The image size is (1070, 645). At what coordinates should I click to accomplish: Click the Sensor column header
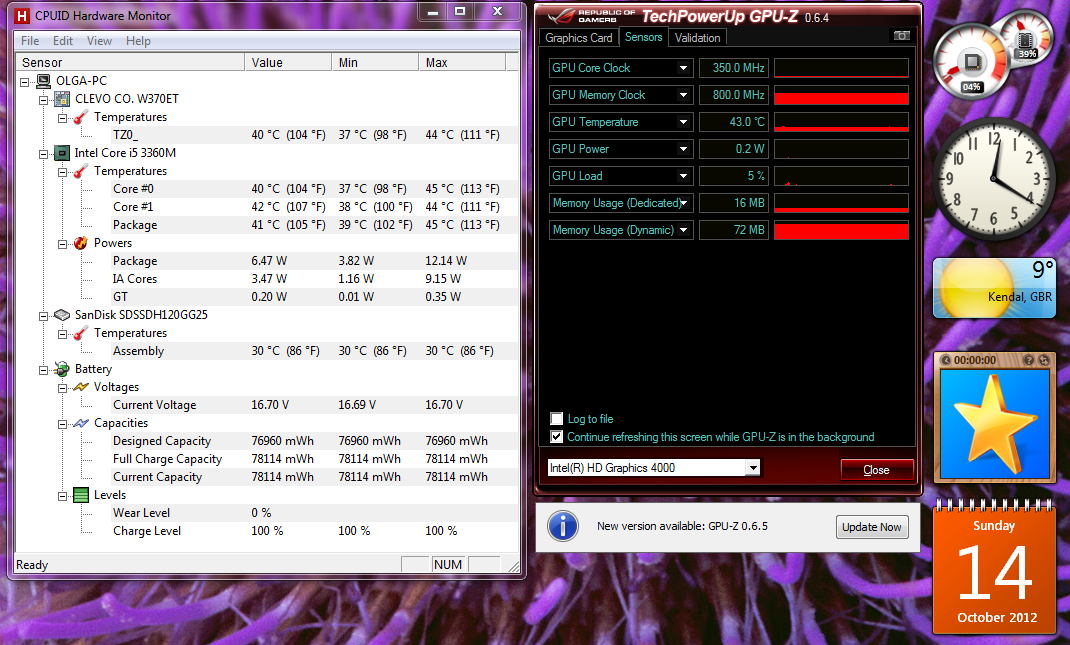130,63
